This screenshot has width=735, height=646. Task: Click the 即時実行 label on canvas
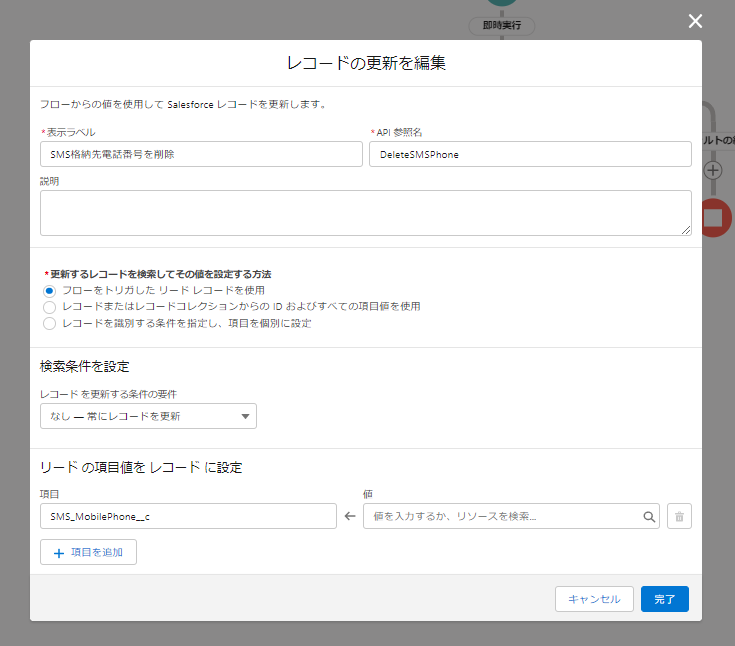[x=502, y=25]
